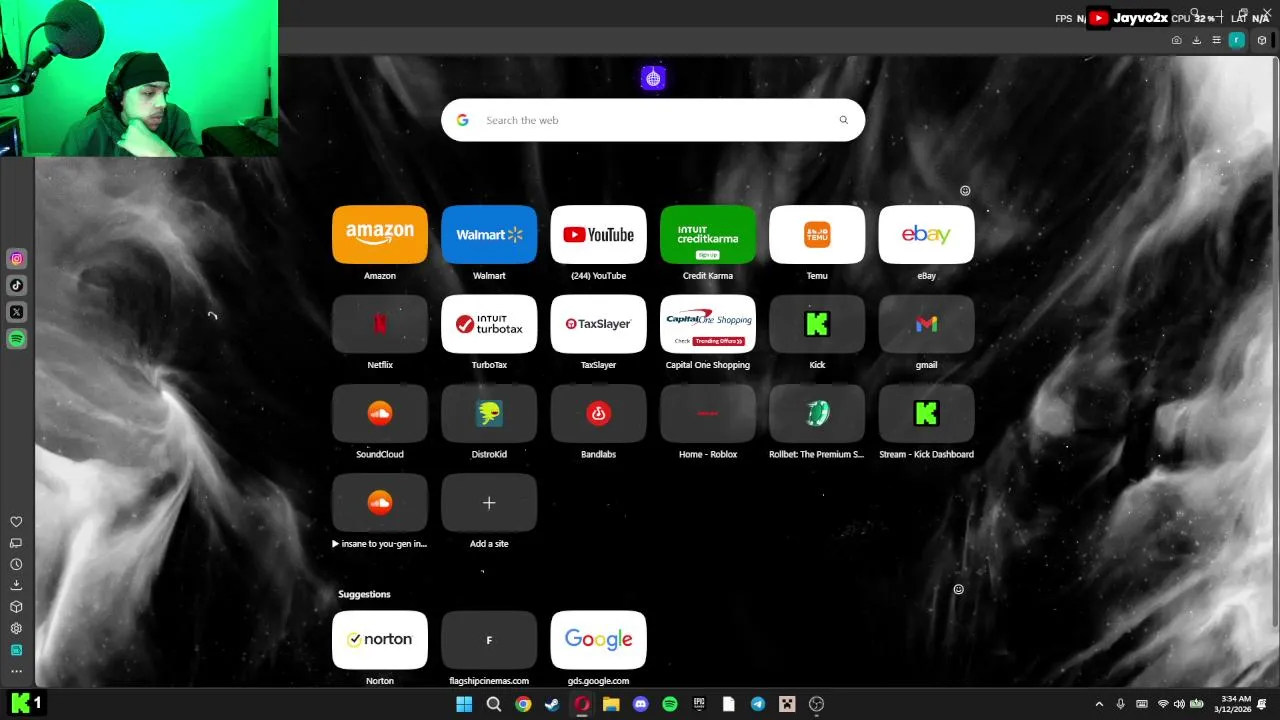The height and width of the screenshot is (720, 1280).
Task: Open Instagram in the Opera sidebar
Action: [x=16, y=259]
